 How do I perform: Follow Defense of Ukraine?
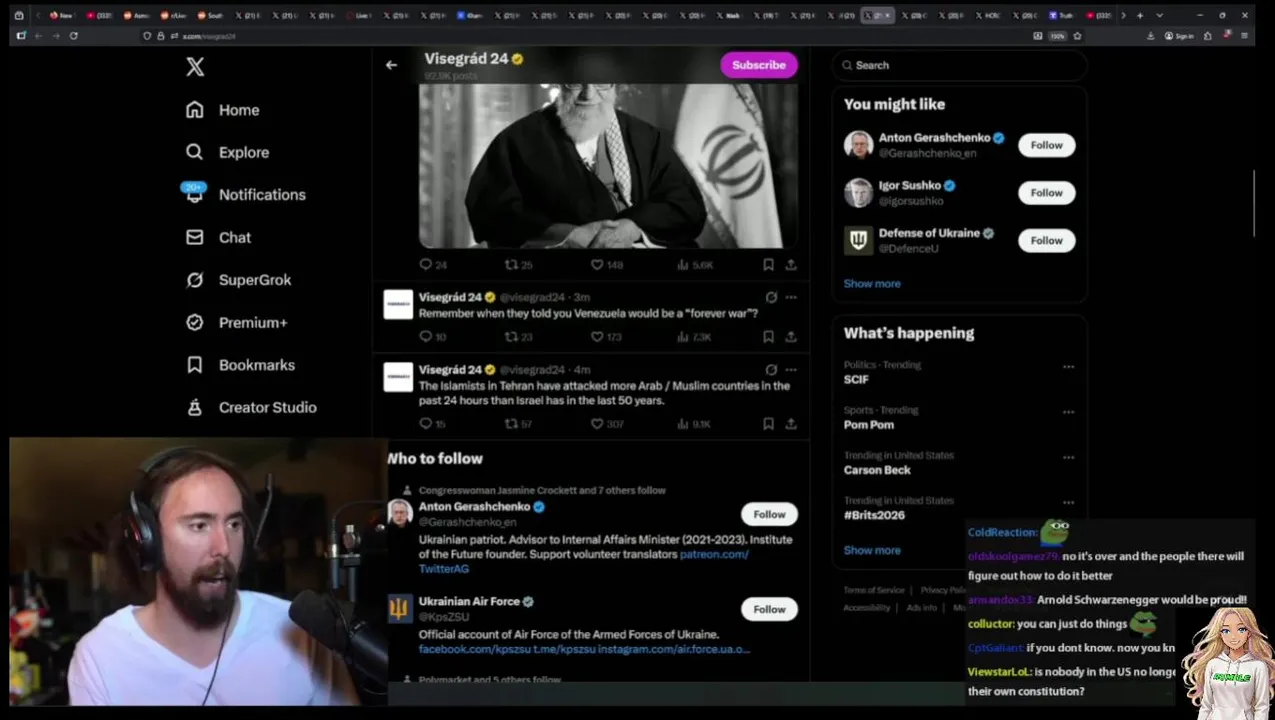pyautogui.click(x=1046, y=241)
